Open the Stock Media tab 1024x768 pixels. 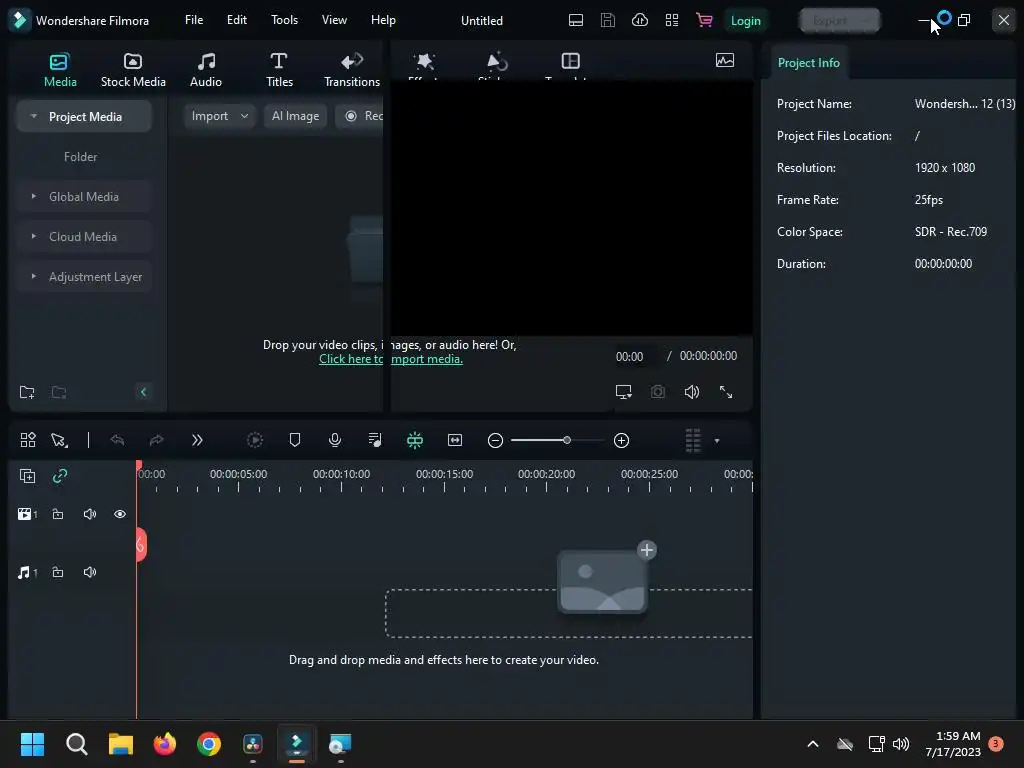tap(133, 70)
